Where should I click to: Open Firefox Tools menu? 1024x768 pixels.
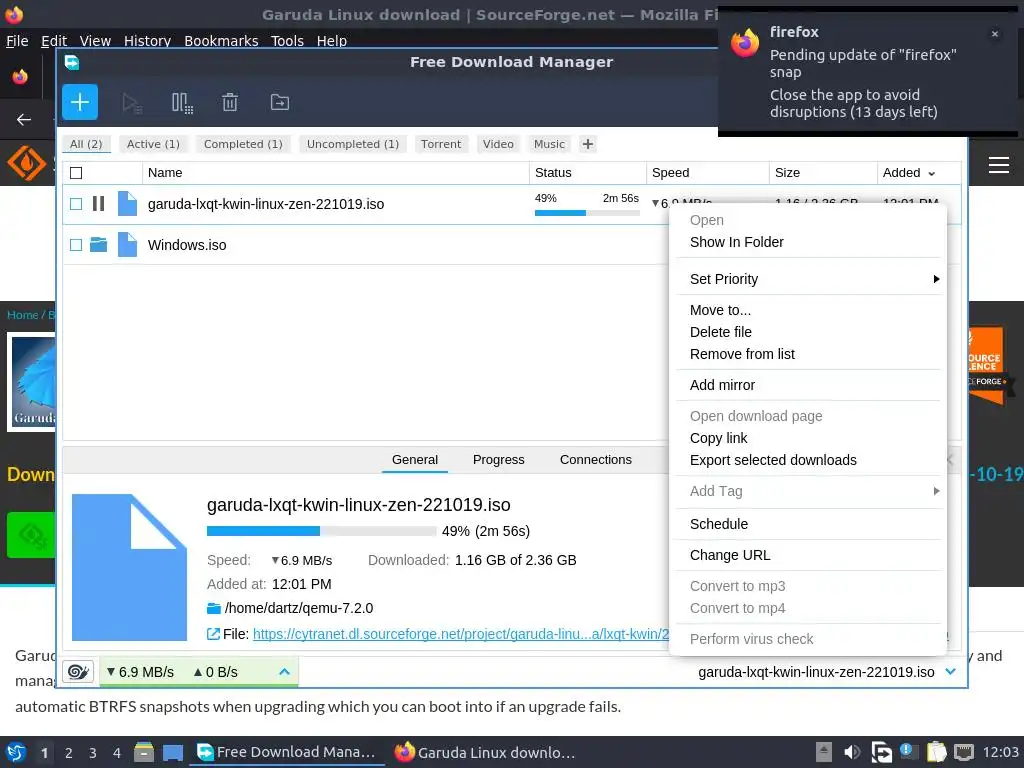pos(287,40)
